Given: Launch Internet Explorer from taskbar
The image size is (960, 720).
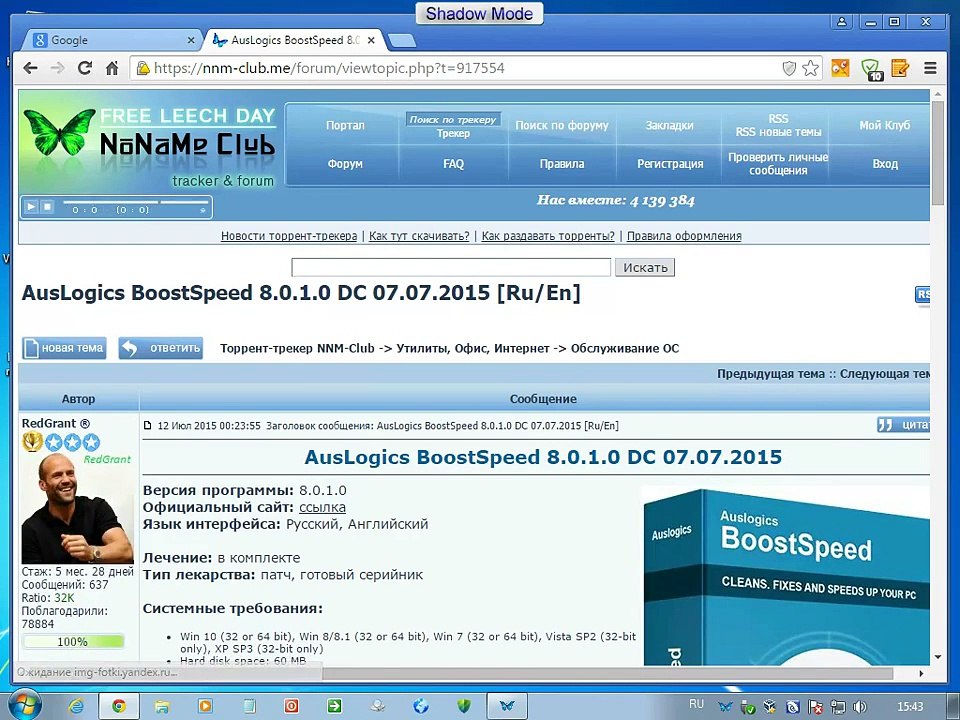Looking at the screenshot, I should (x=76, y=706).
